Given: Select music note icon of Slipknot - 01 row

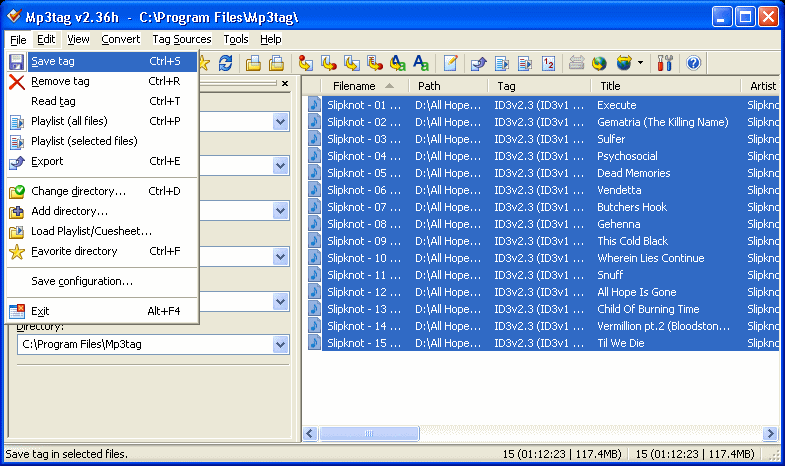Looking at the screenshot, I should (314, 105).
